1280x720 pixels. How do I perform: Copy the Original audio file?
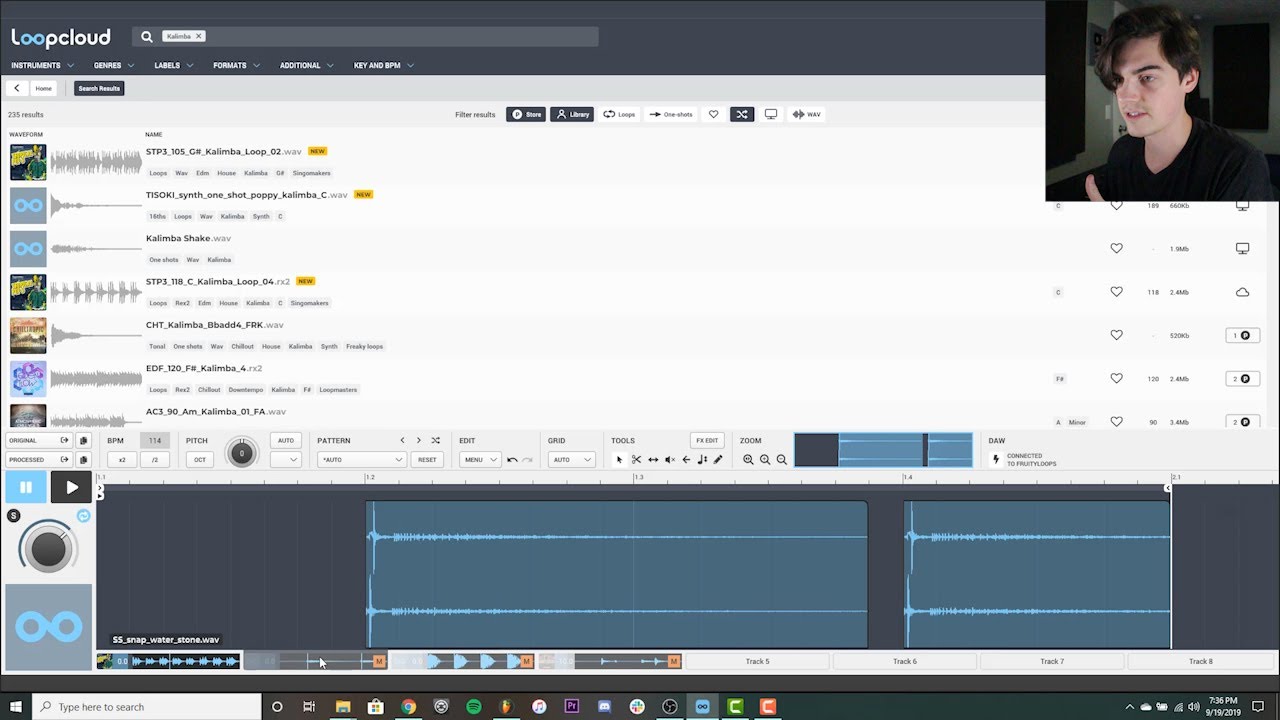click(83, 441)
